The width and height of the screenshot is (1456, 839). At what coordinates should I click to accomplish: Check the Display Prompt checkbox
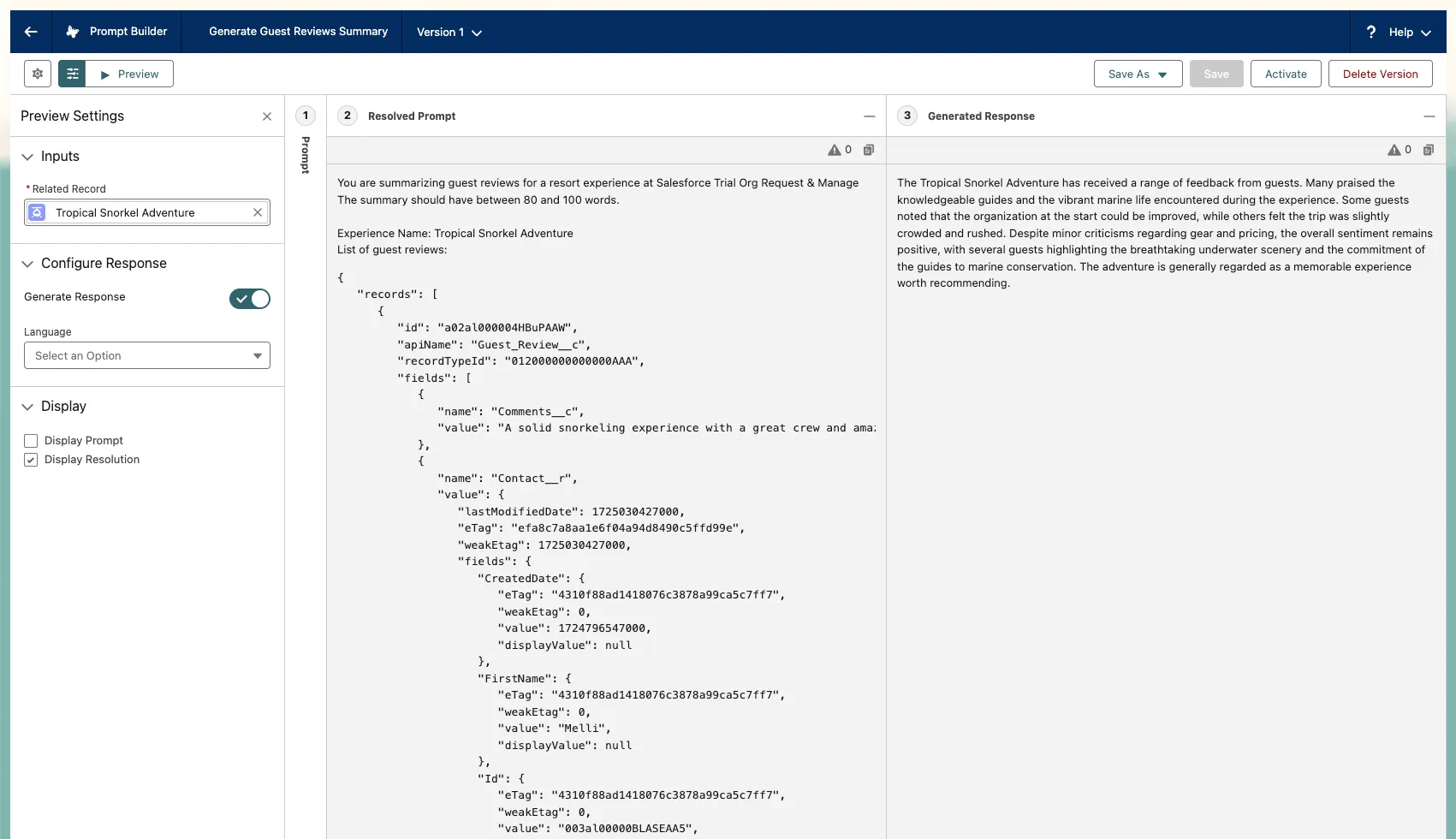click(x=31, y=441)
